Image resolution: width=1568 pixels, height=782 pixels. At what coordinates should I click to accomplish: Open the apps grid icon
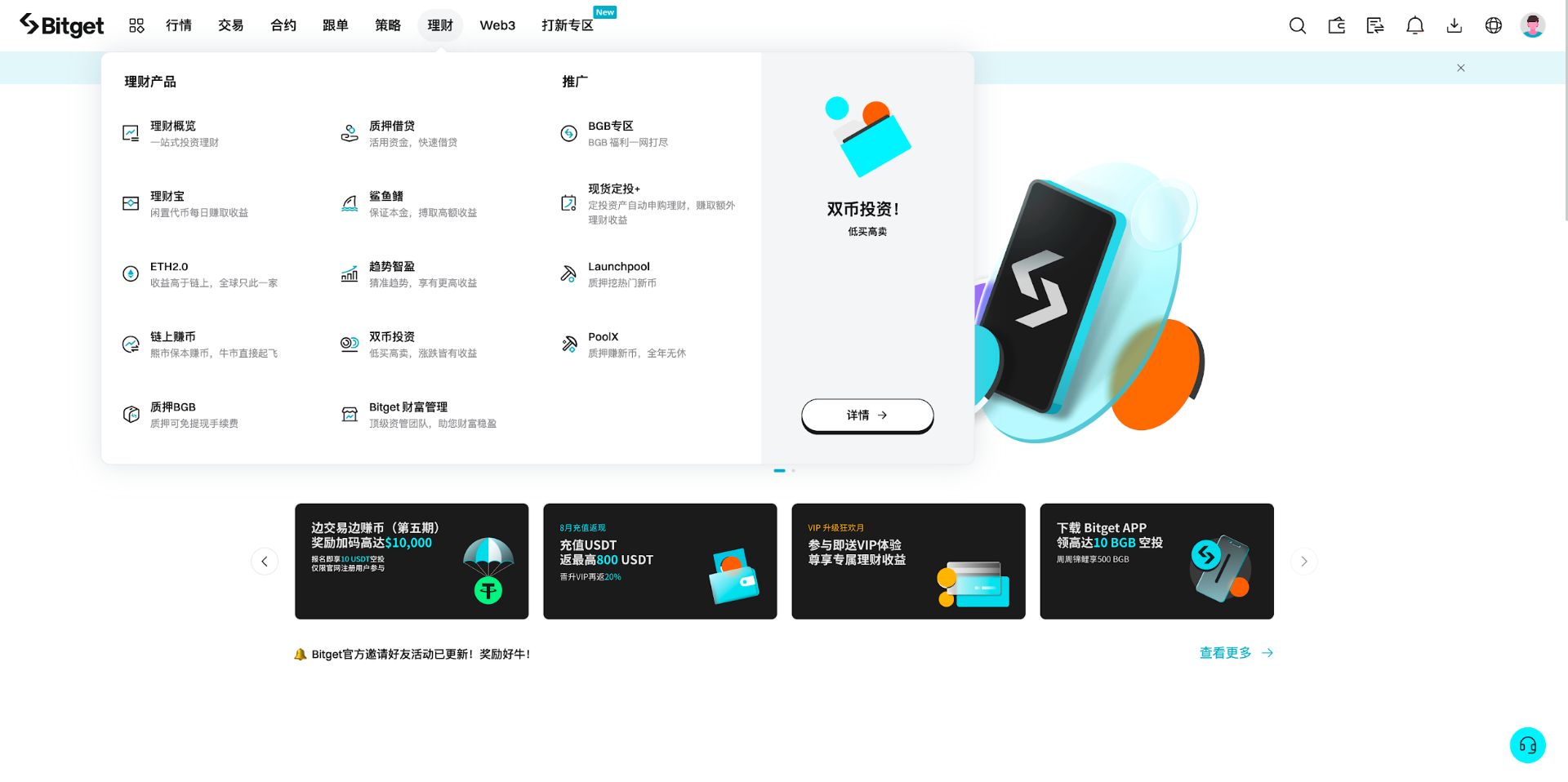(x=136, y=25)
